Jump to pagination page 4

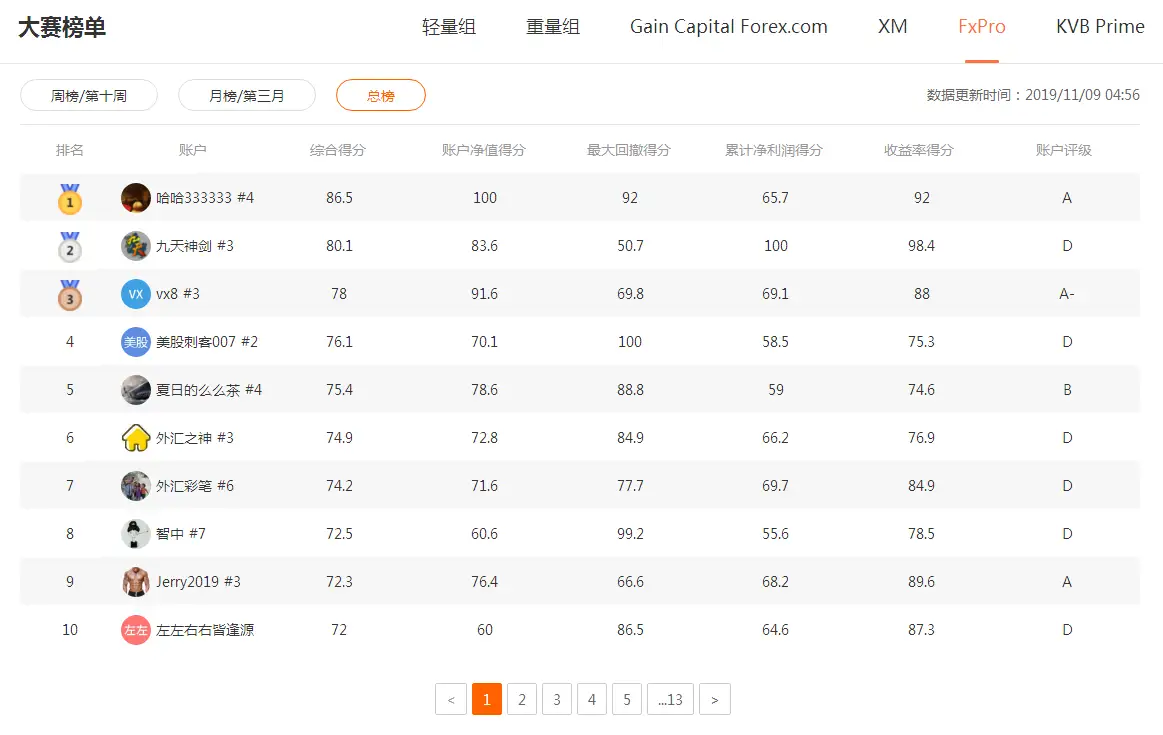[592, 699]
